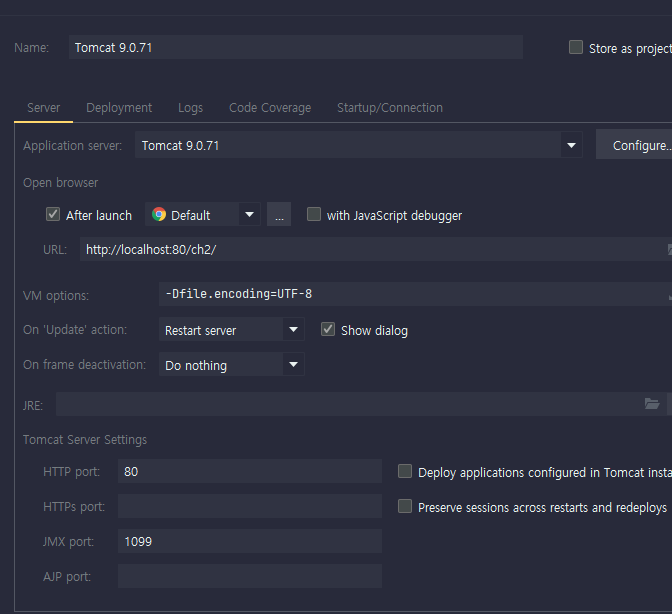Uncheck the Show dialog checkbox

(x=328, y=329)
